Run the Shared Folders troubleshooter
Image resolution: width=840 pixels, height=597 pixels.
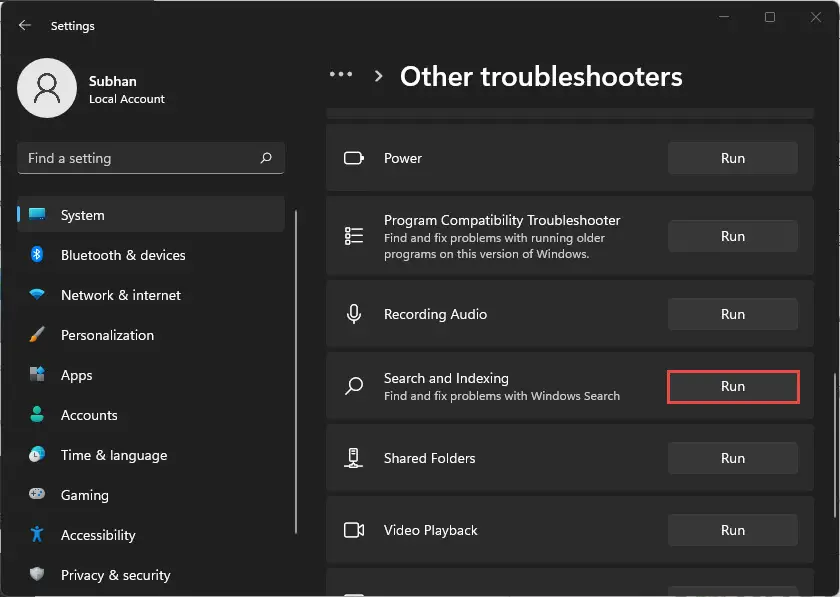click(x=732, y=458)
